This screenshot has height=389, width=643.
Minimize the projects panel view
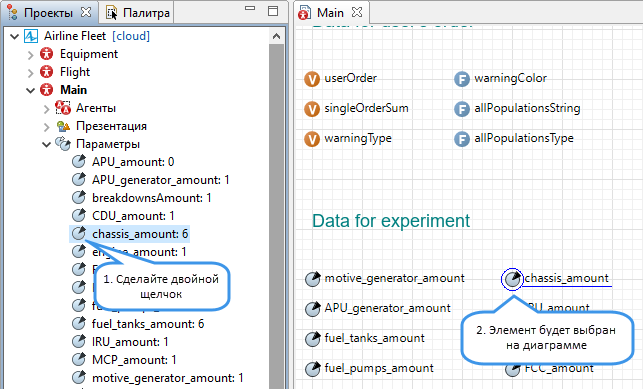click(250, 8)
